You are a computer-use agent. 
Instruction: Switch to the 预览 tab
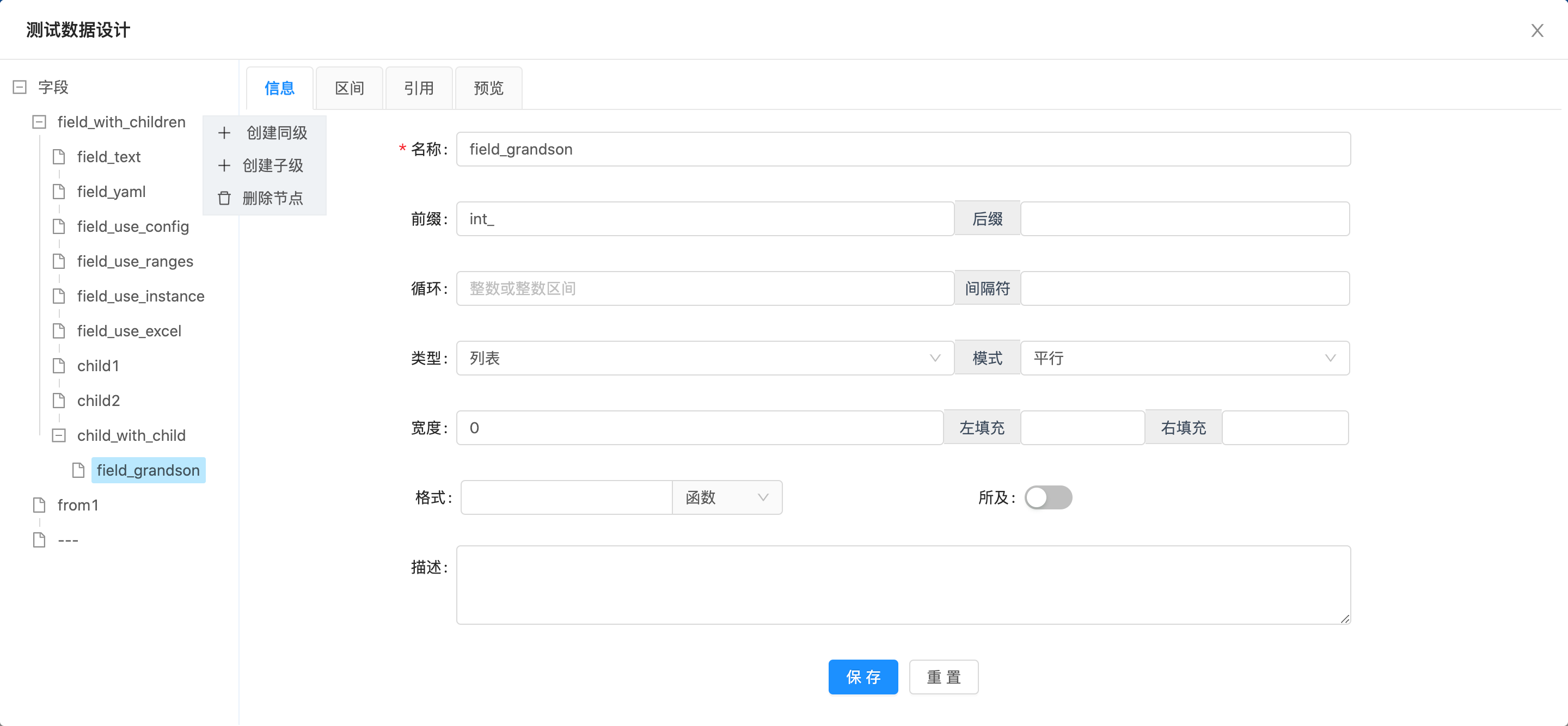[488, 88]
